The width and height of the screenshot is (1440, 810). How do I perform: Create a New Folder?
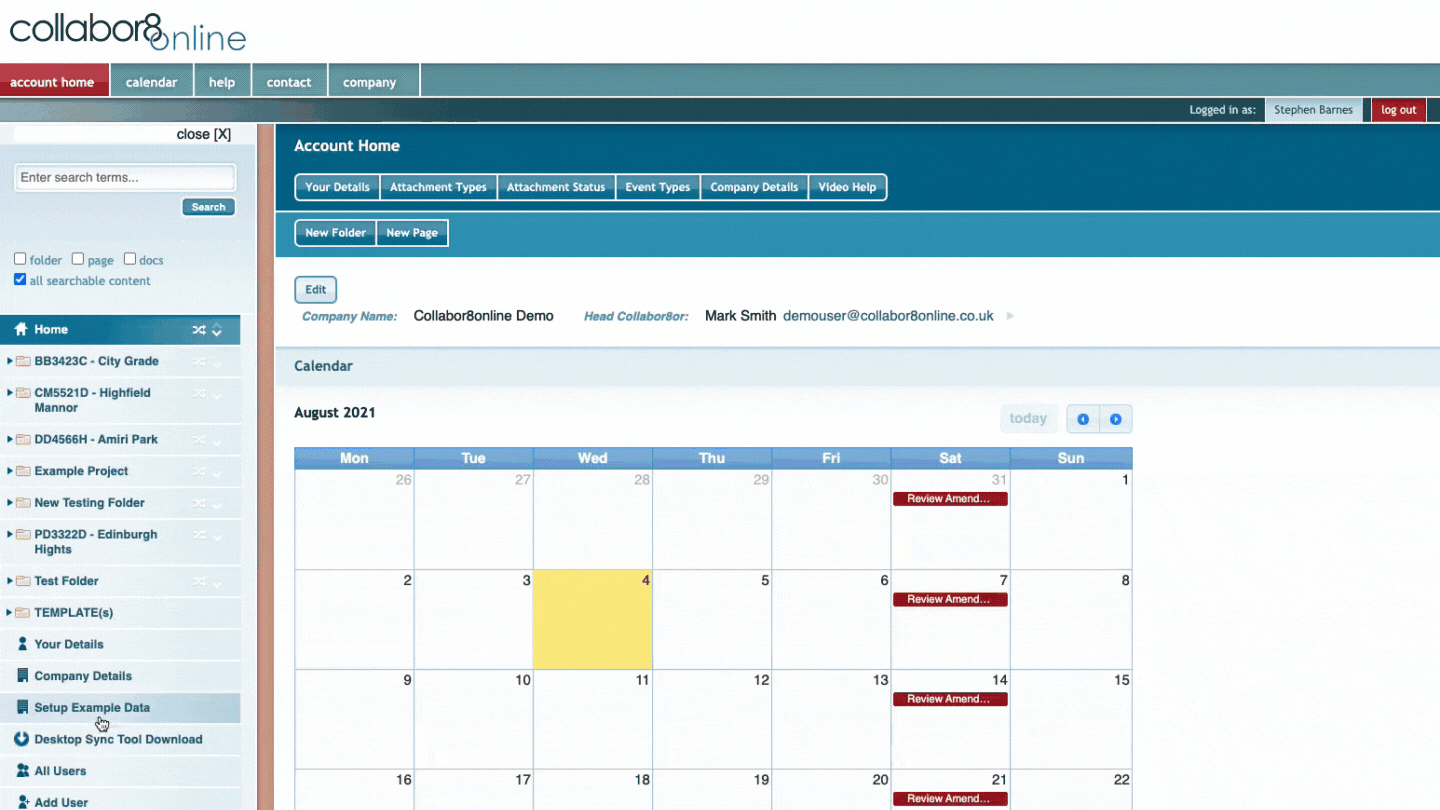[335, 233]
